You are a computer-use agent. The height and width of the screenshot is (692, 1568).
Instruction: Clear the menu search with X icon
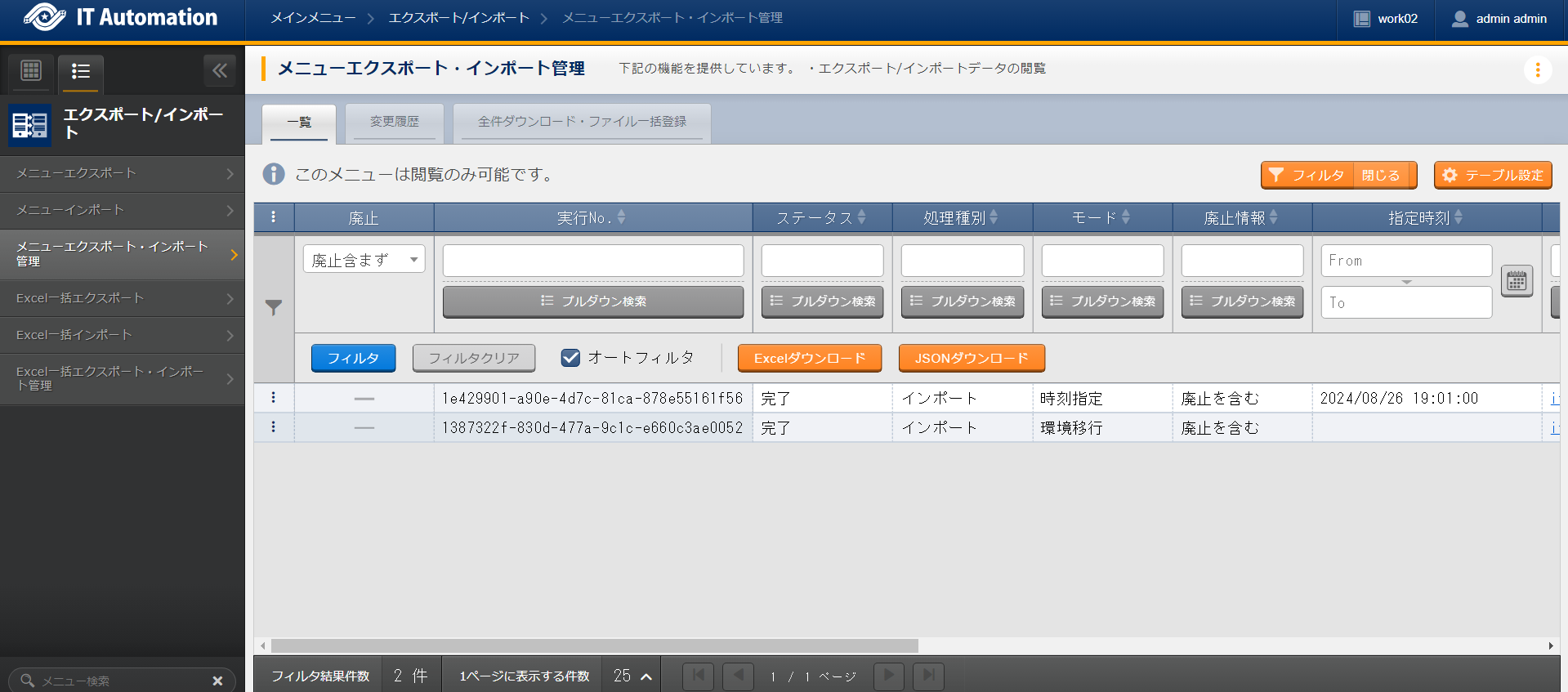(x=217, y=681)
